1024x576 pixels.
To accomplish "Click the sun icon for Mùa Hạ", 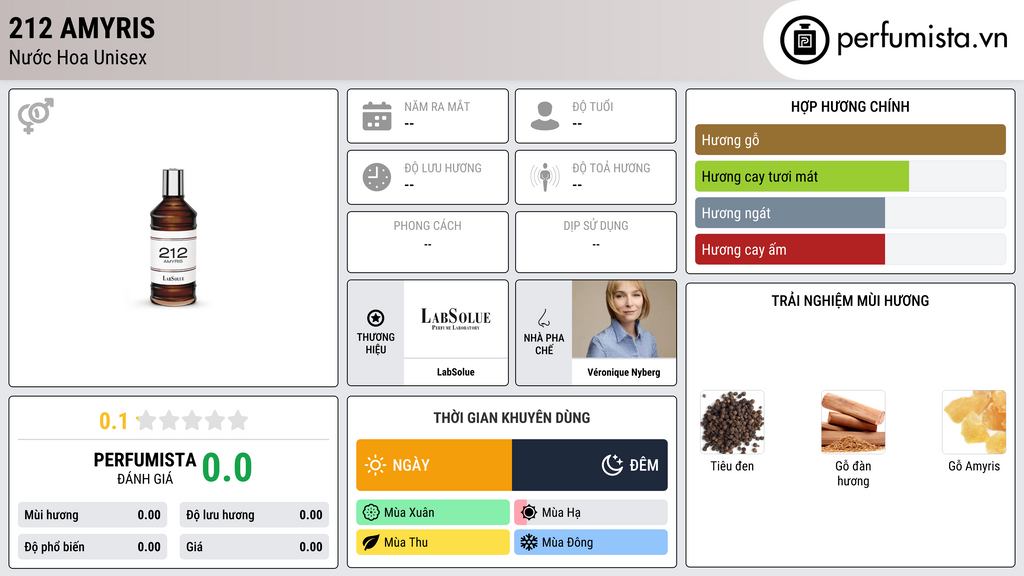I will coord(529,513).
